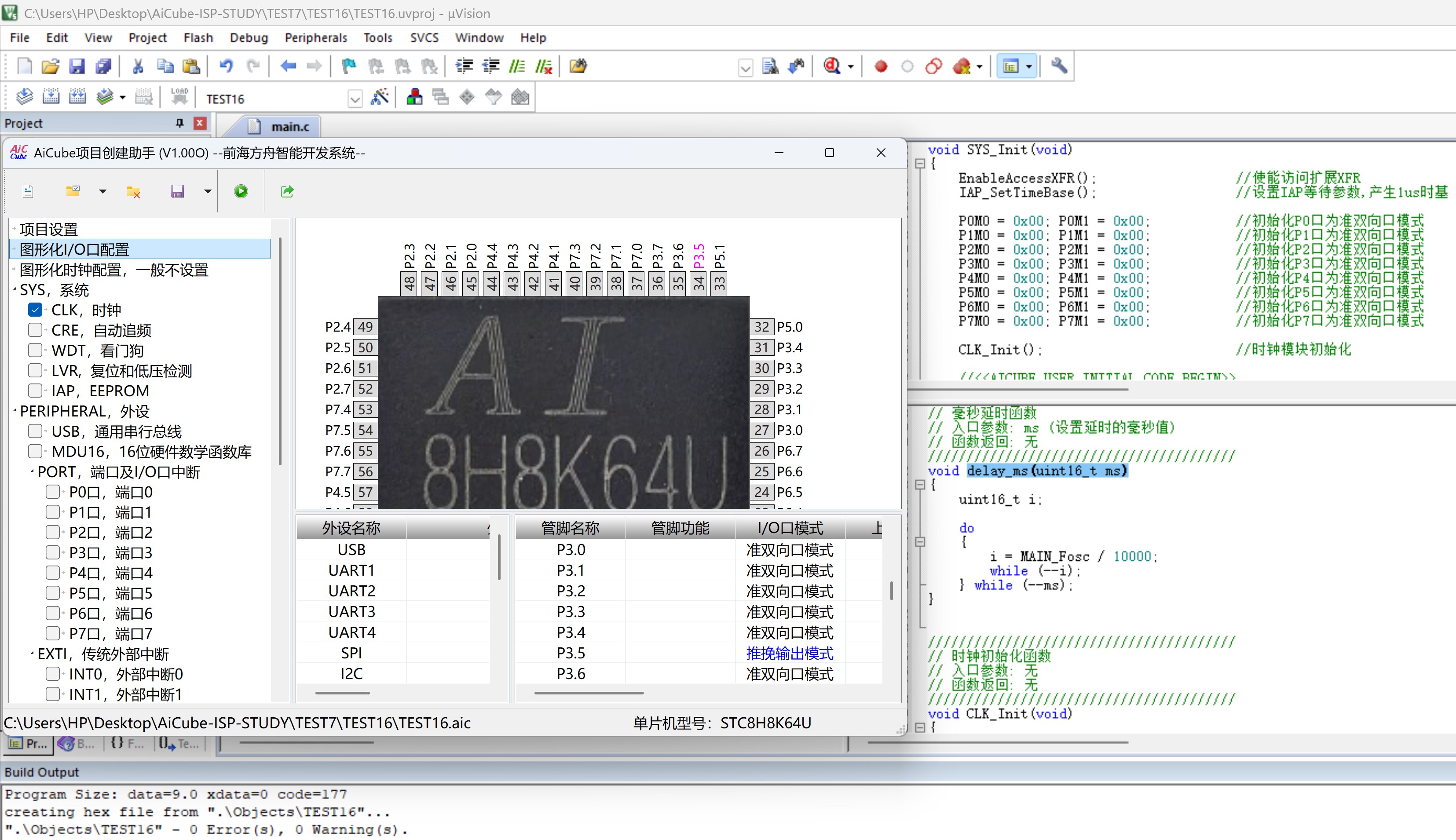Select 图形化I/O口配置 tree item

tap(140, 249)
